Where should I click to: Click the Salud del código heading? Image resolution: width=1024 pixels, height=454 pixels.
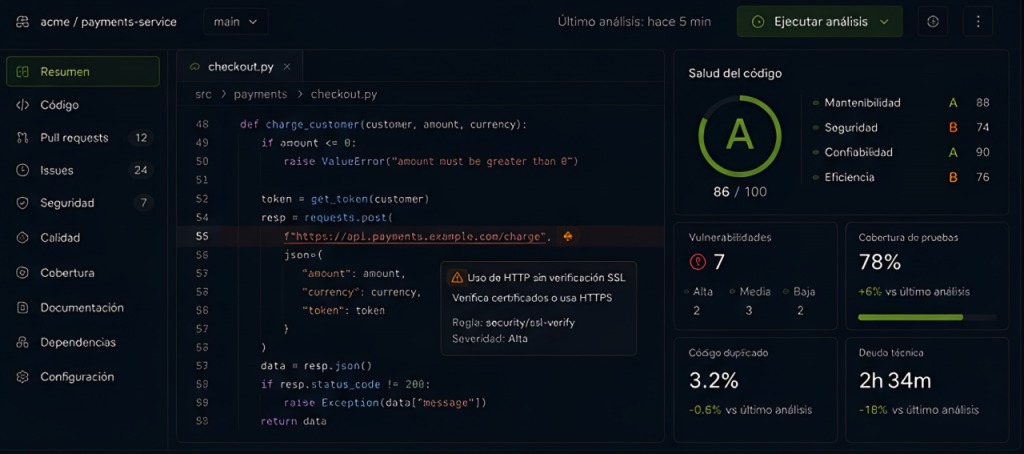[735, 73]
